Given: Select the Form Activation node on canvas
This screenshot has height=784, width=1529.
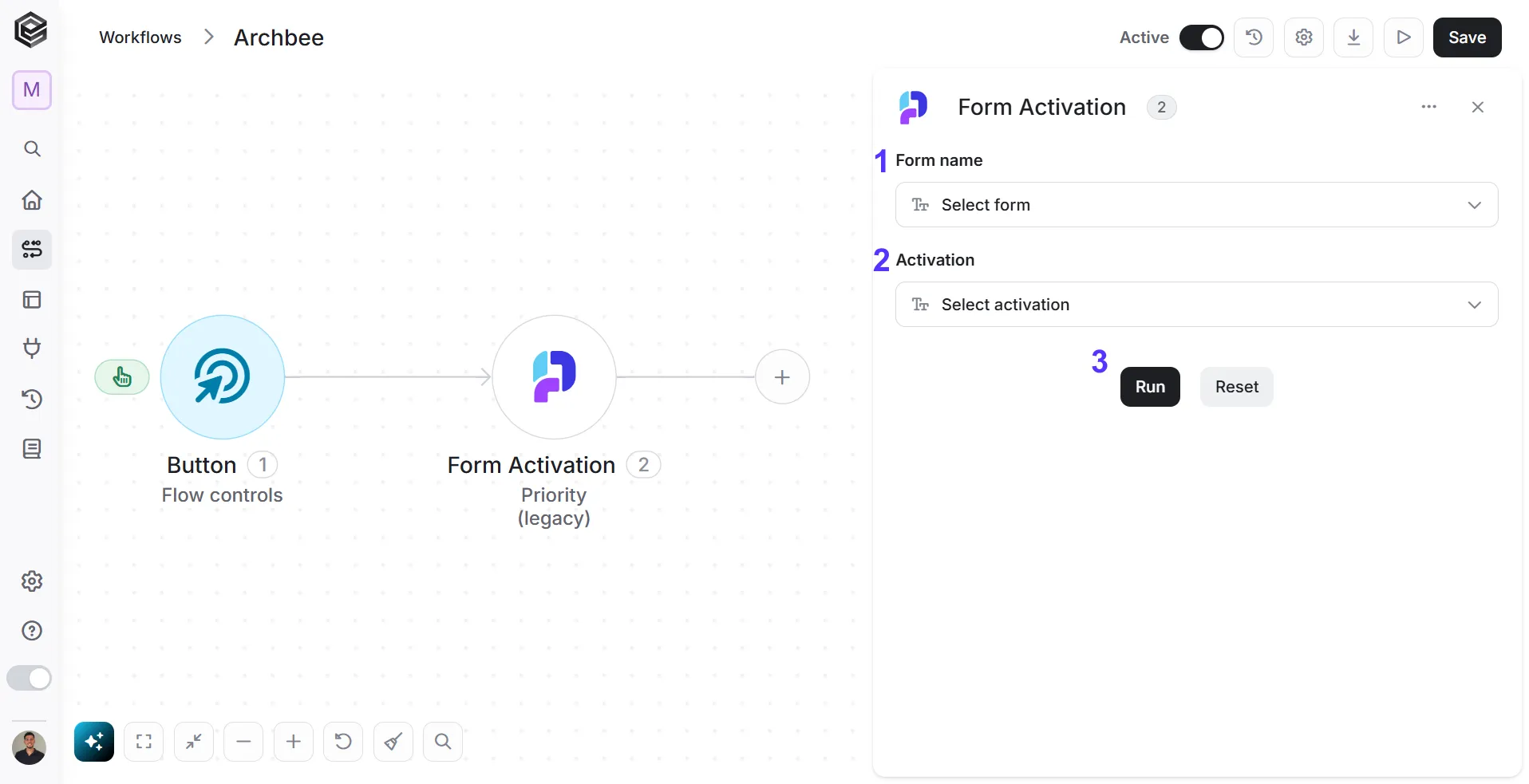Looking at the screenshot, I should [554, 377].
